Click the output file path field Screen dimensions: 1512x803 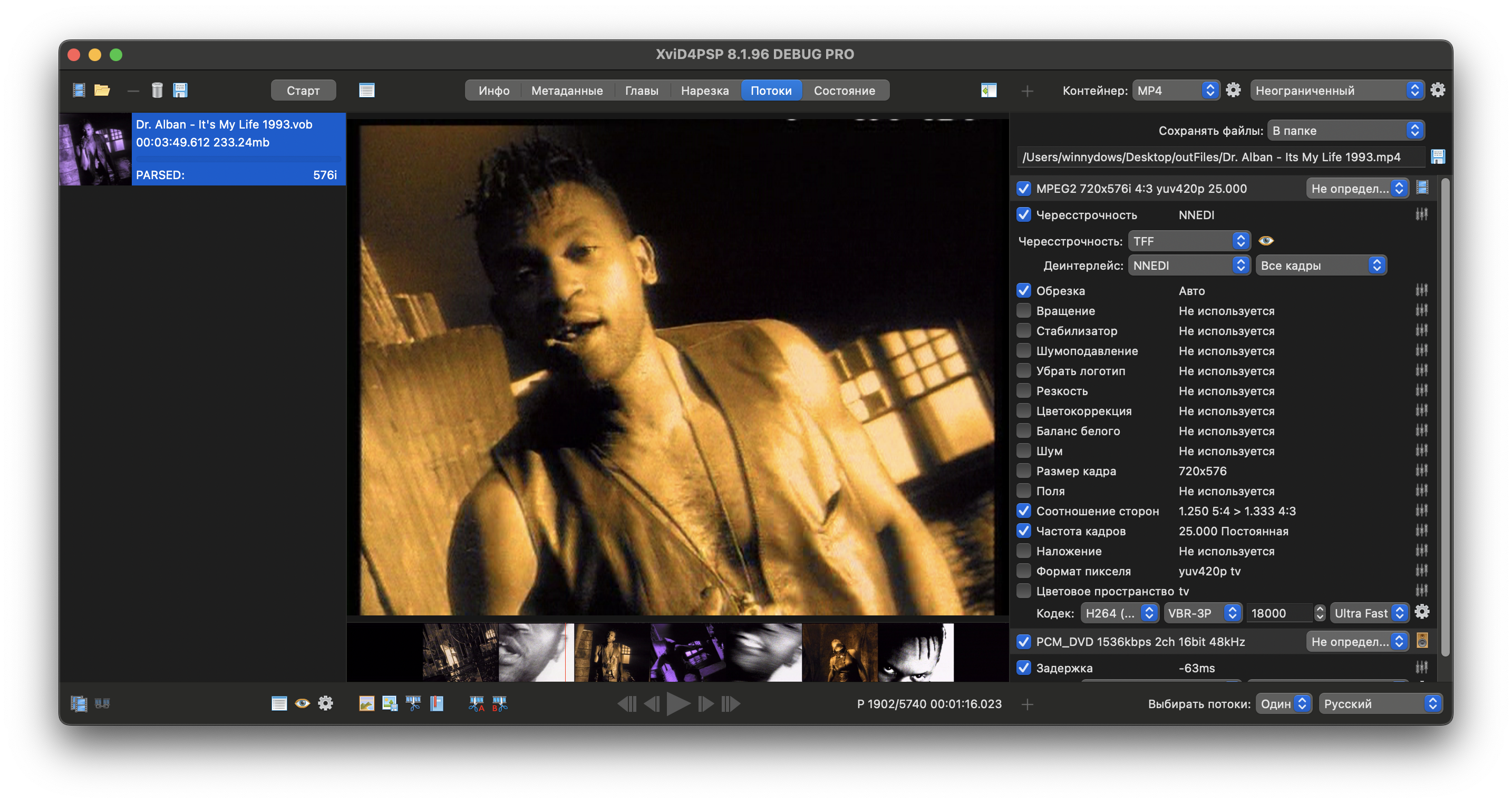coord(1221,156)
